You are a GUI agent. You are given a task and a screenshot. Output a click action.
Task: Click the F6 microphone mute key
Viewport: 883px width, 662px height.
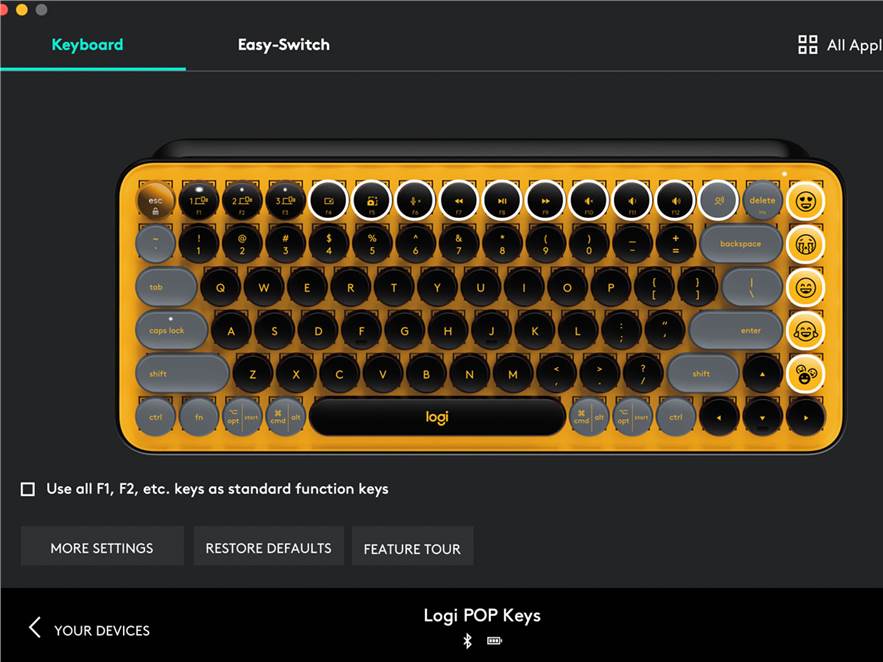pos(415,200)
